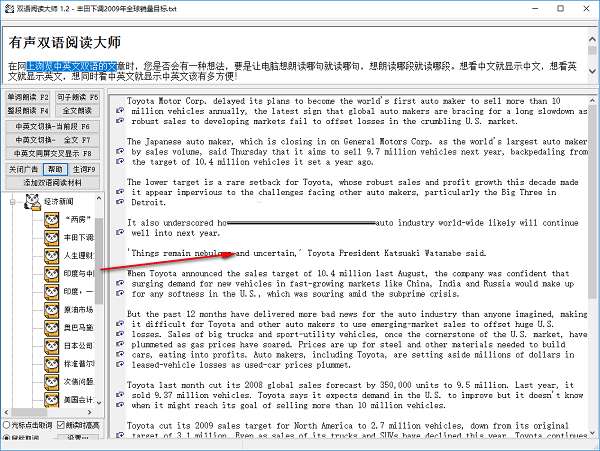Image resolution: width=600 pixels, height=451 pixels.
Task: Click scroll-right arrow under the article tree
Action: [x=90, y=412]
